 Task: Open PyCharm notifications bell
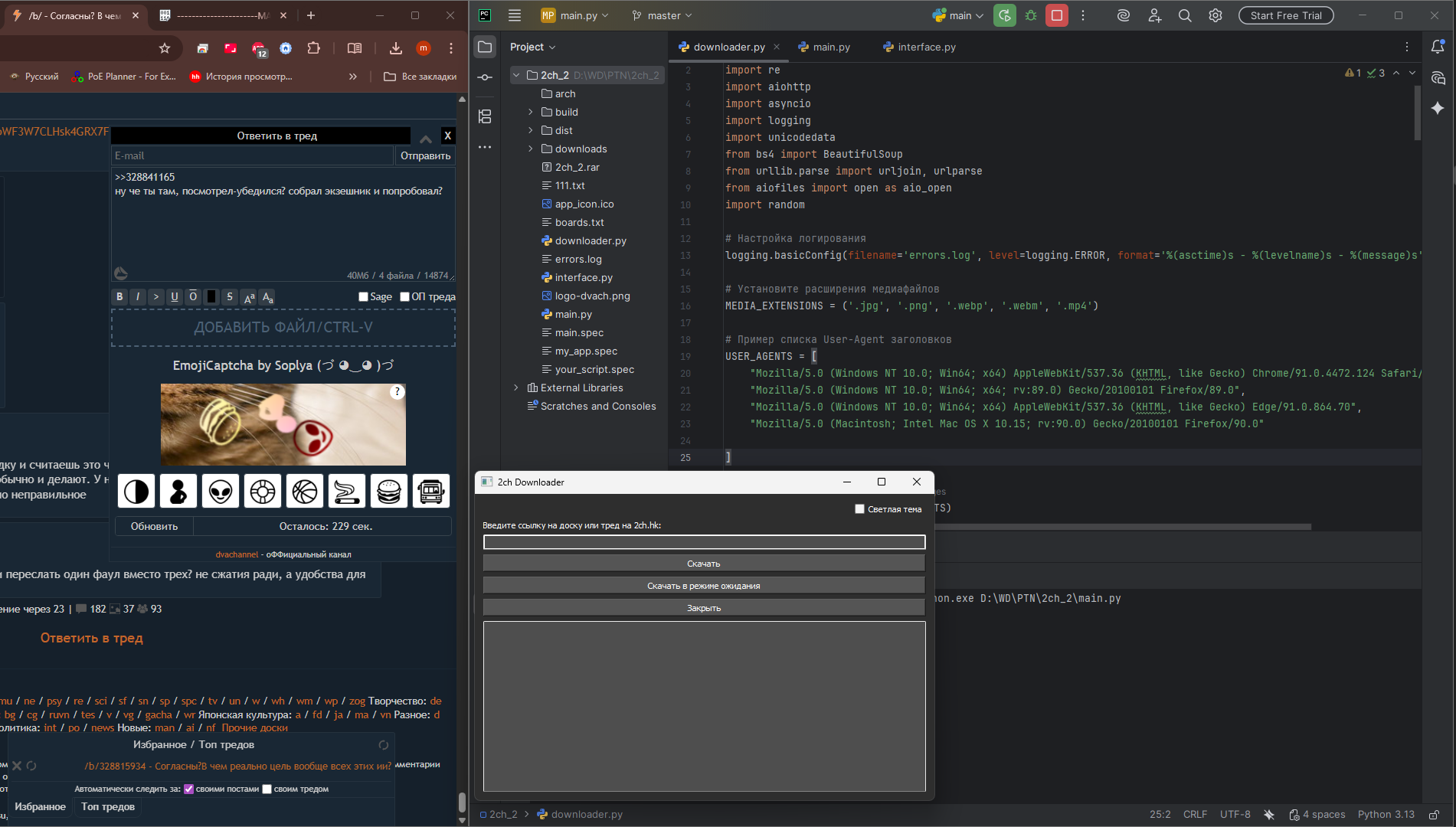1438,47
